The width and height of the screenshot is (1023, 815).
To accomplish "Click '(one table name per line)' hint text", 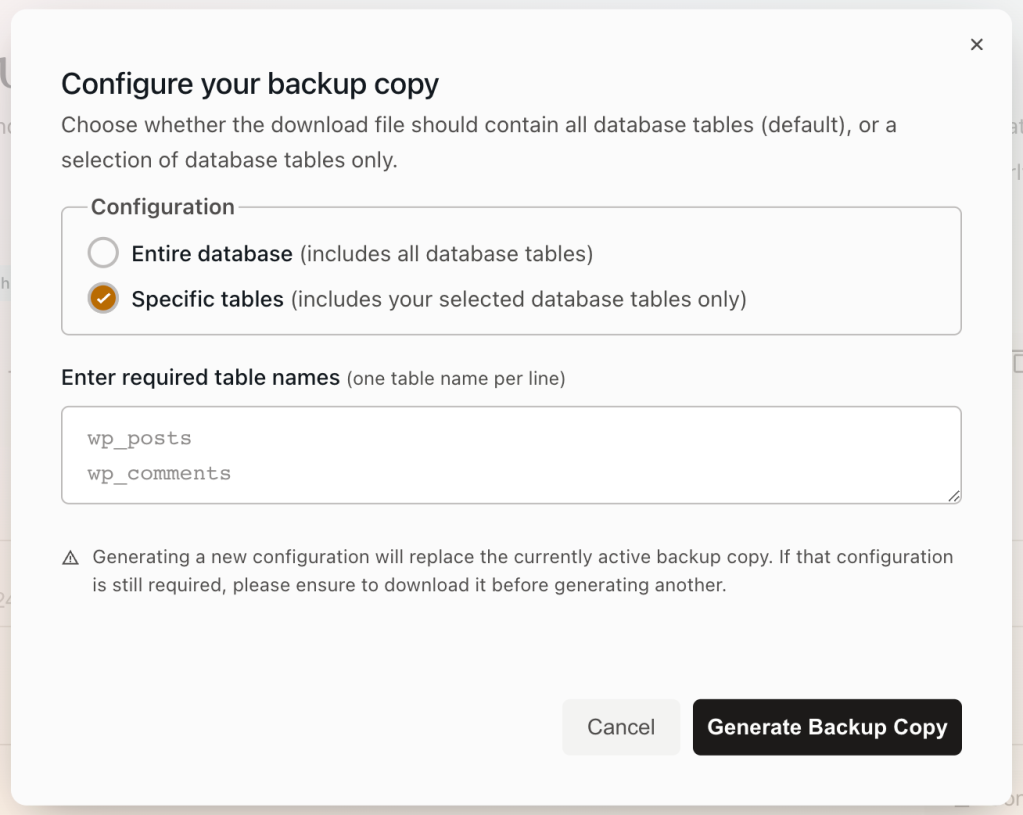I will pyautogui.click(x=456, y=378).
